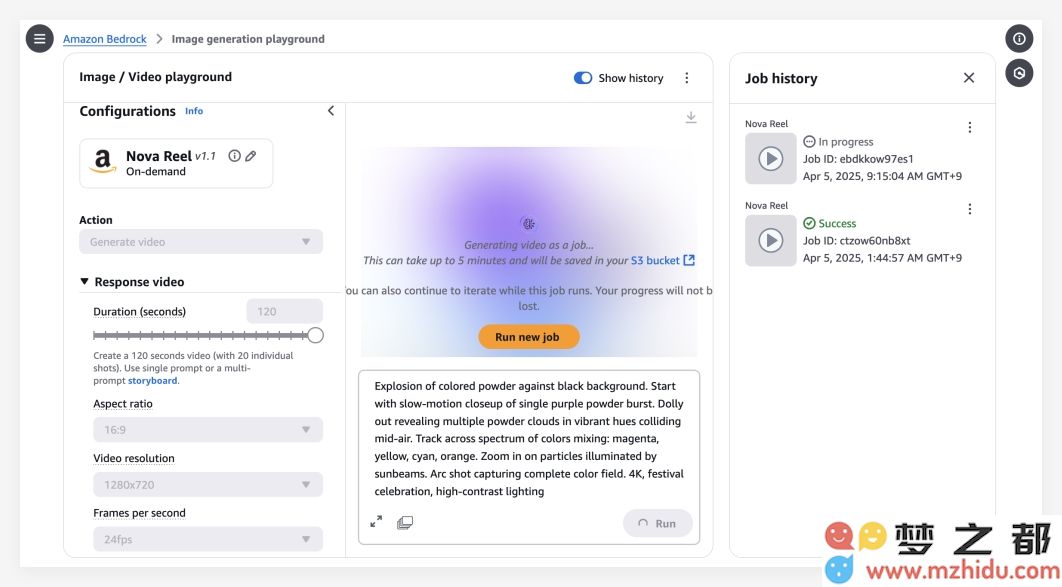This screenshot has width=1062, height=587.
Task: Open options menu for the In progress job
Action: (969, 128)
